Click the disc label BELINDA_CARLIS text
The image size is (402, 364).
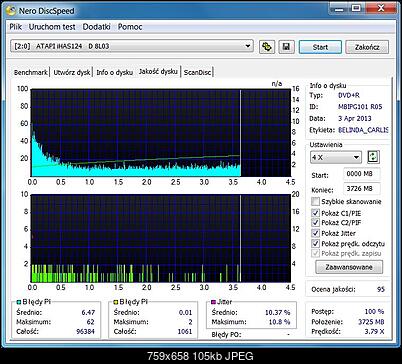pyautogui.click(x=363, y=130)
